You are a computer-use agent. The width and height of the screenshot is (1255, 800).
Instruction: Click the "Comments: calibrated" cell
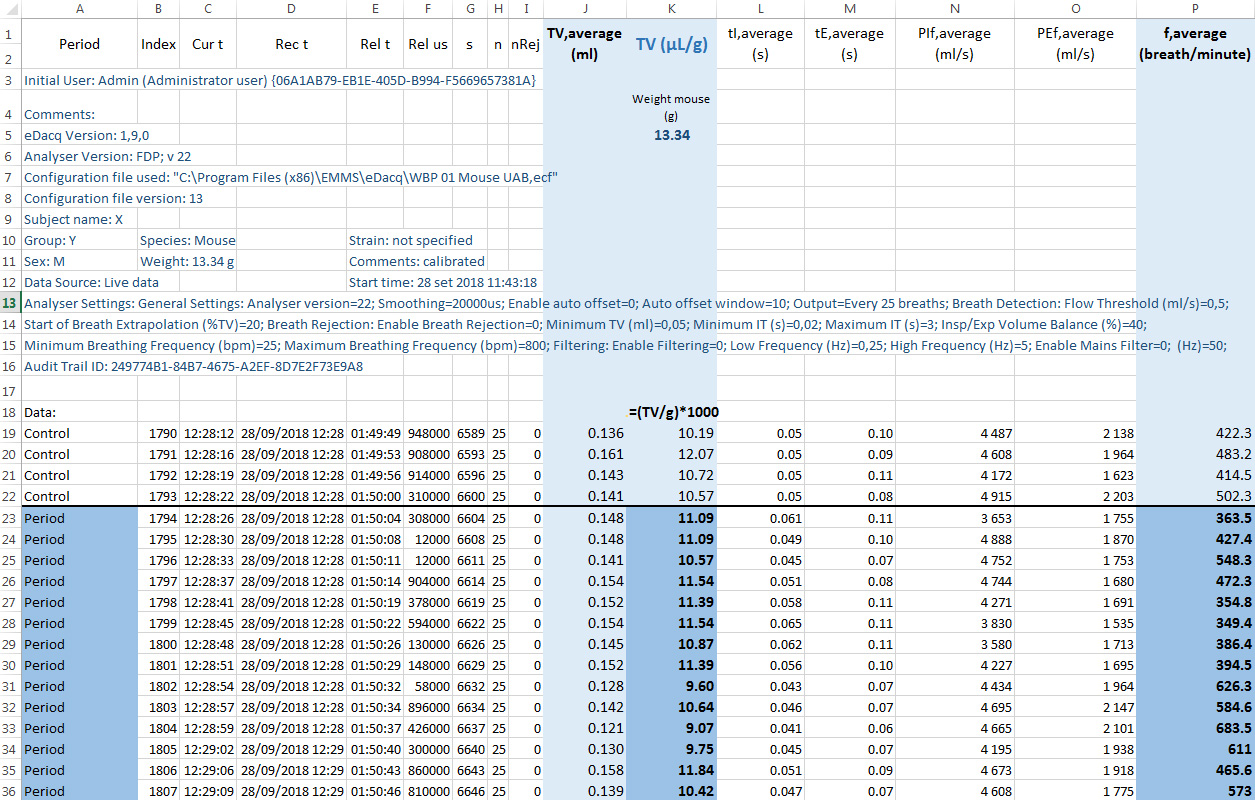pyautogui.click(x=417, y=261)
